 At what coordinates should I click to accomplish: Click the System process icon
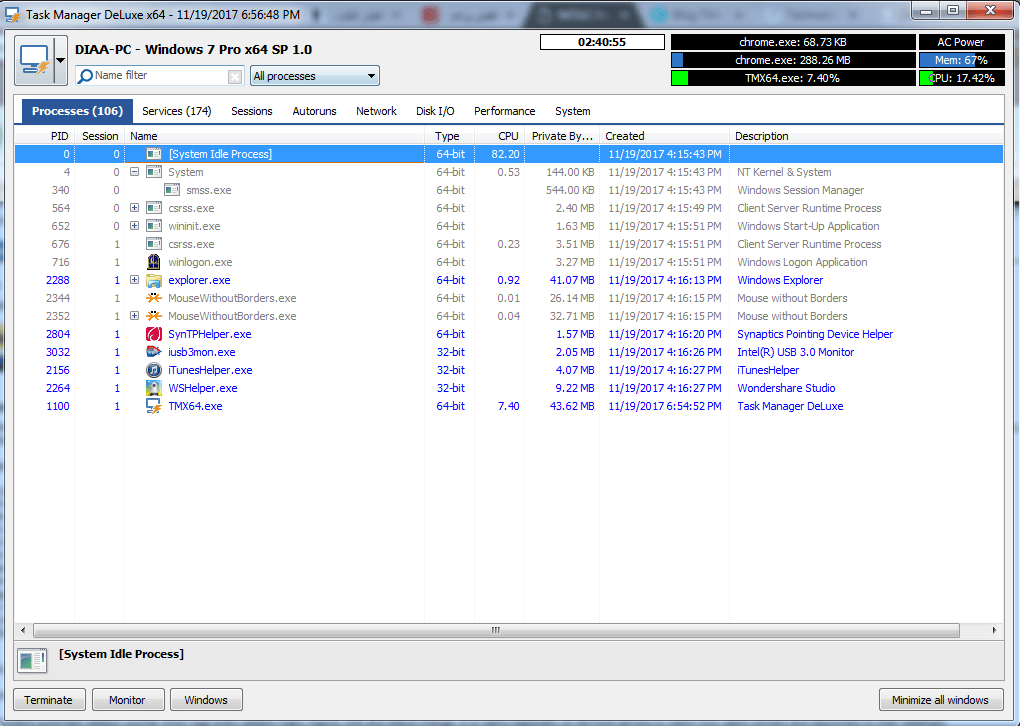point(154,172)
